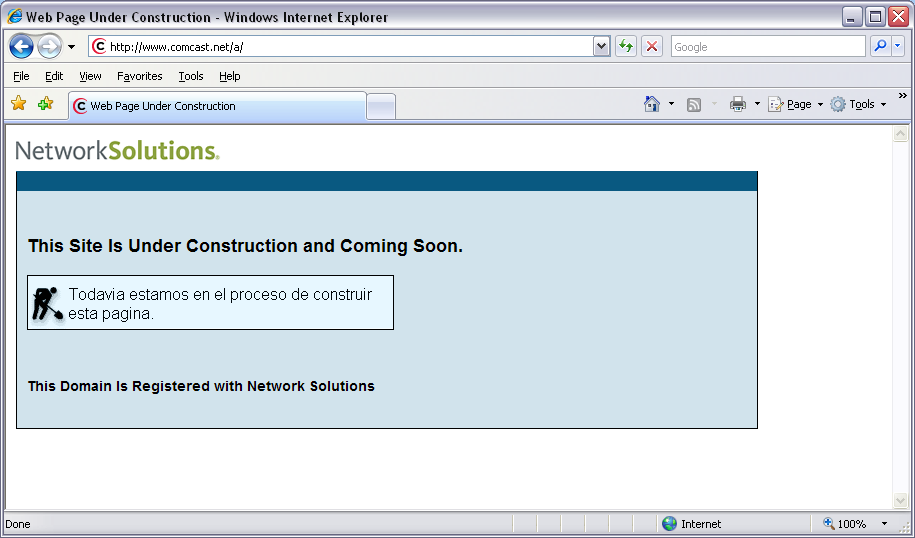
Task: Select the address bar URL field
Action: 350,47
